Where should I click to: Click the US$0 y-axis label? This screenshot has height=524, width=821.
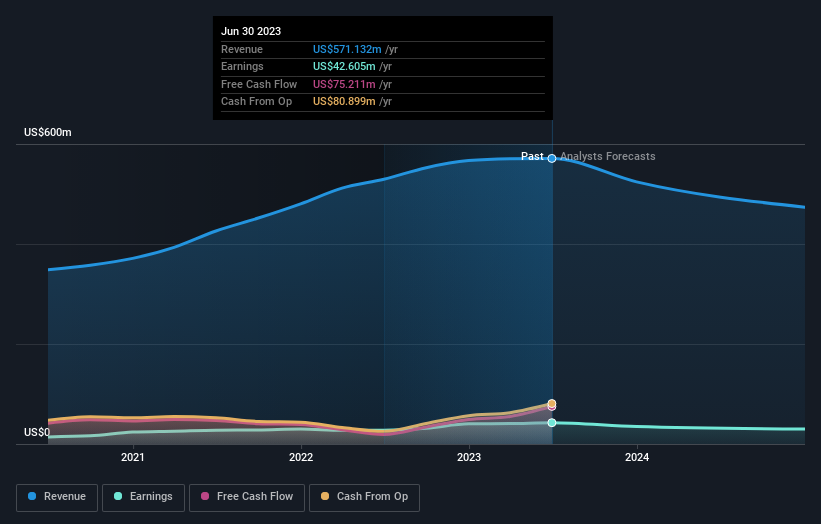coord(37,432)
